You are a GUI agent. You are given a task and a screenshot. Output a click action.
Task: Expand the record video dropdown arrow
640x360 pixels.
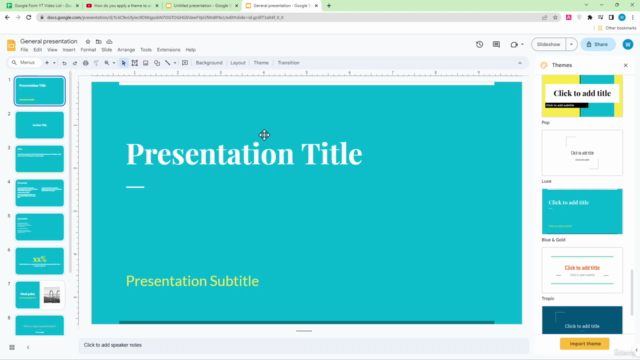click(x=522, y=44)
